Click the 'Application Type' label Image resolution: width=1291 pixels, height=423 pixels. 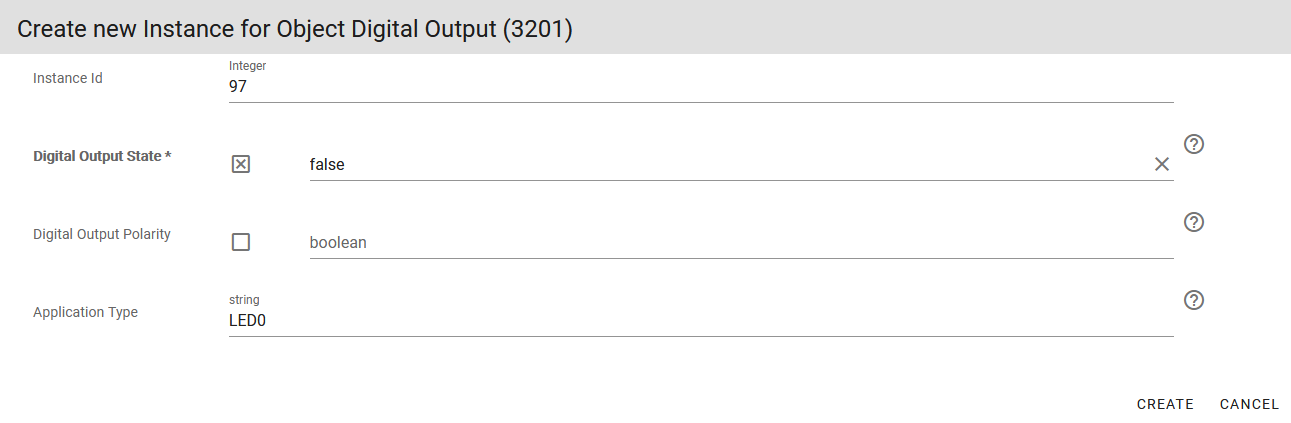click(86, 312)
